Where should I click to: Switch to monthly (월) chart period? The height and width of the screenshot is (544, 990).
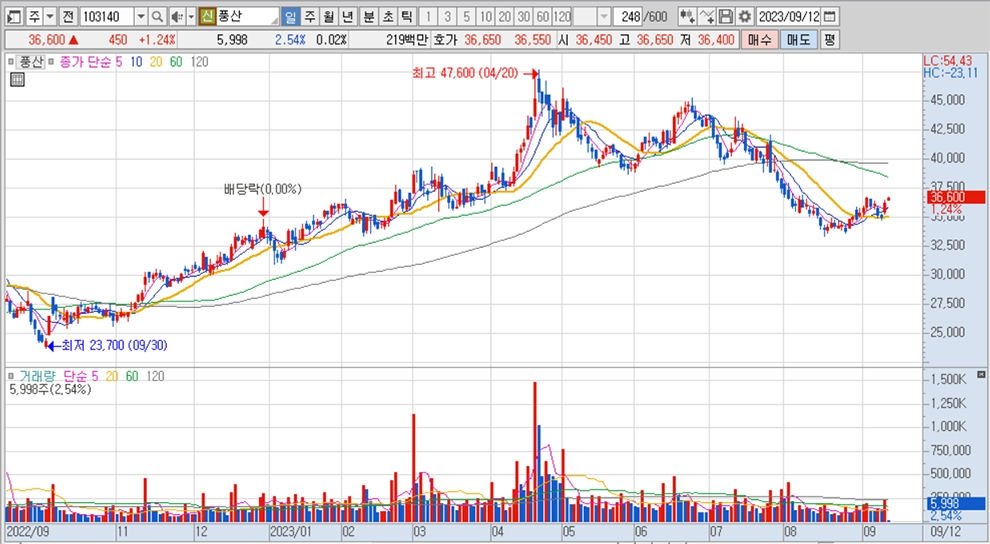pyautogui.click(x=327, y=17)
